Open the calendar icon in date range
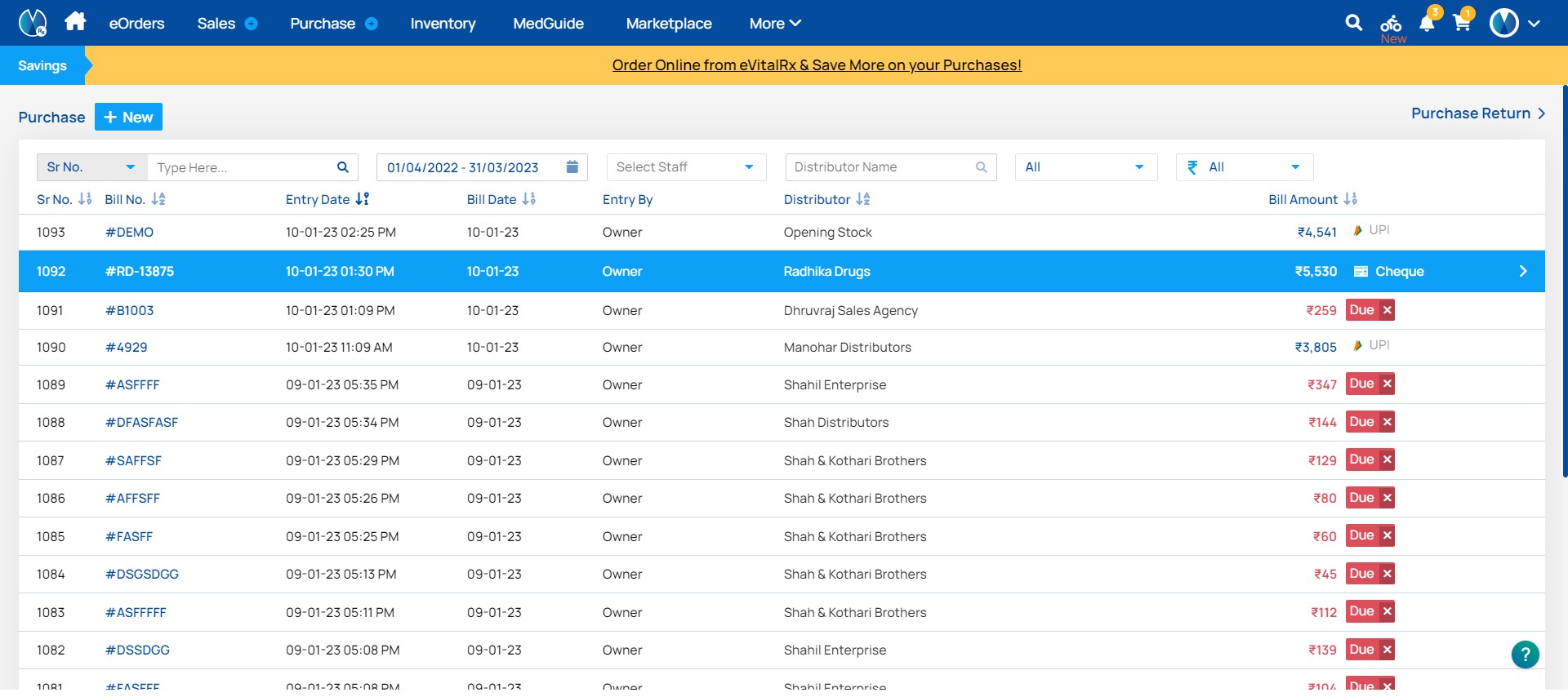The image size is (1568, 697). pos(572,167)
